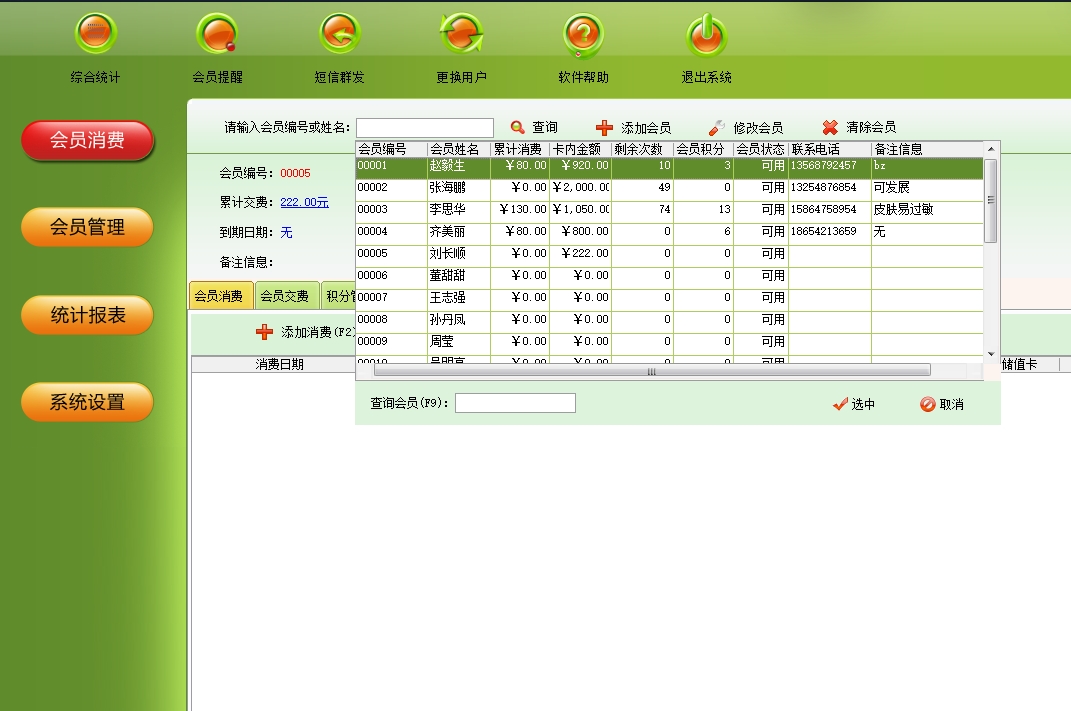Click the 更换用户 switch user icon
Viewport: 1071px width, 711px height.
pyautogui.click(x=461, y=35)
